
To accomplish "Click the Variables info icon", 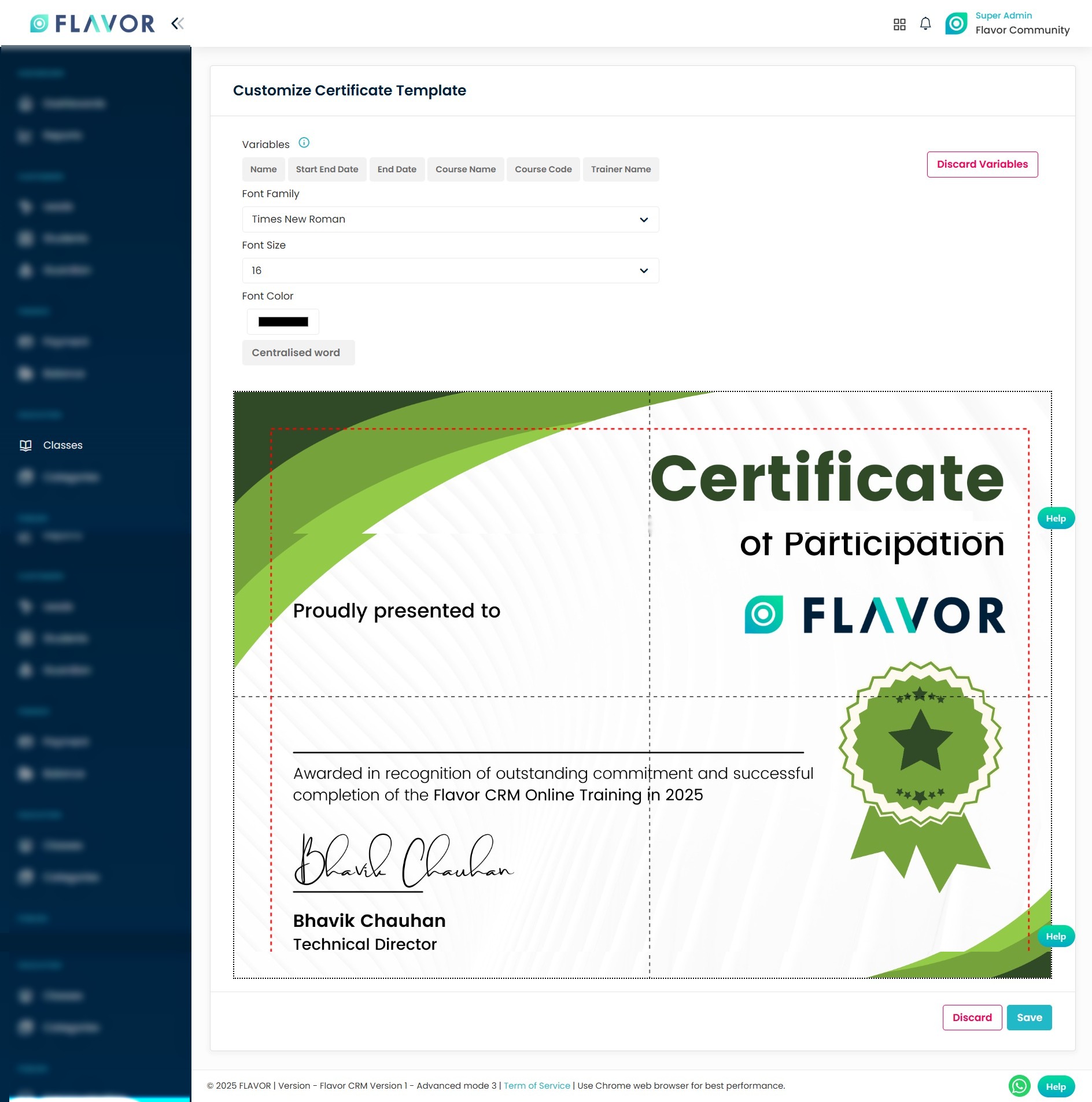I will point(304,143).
